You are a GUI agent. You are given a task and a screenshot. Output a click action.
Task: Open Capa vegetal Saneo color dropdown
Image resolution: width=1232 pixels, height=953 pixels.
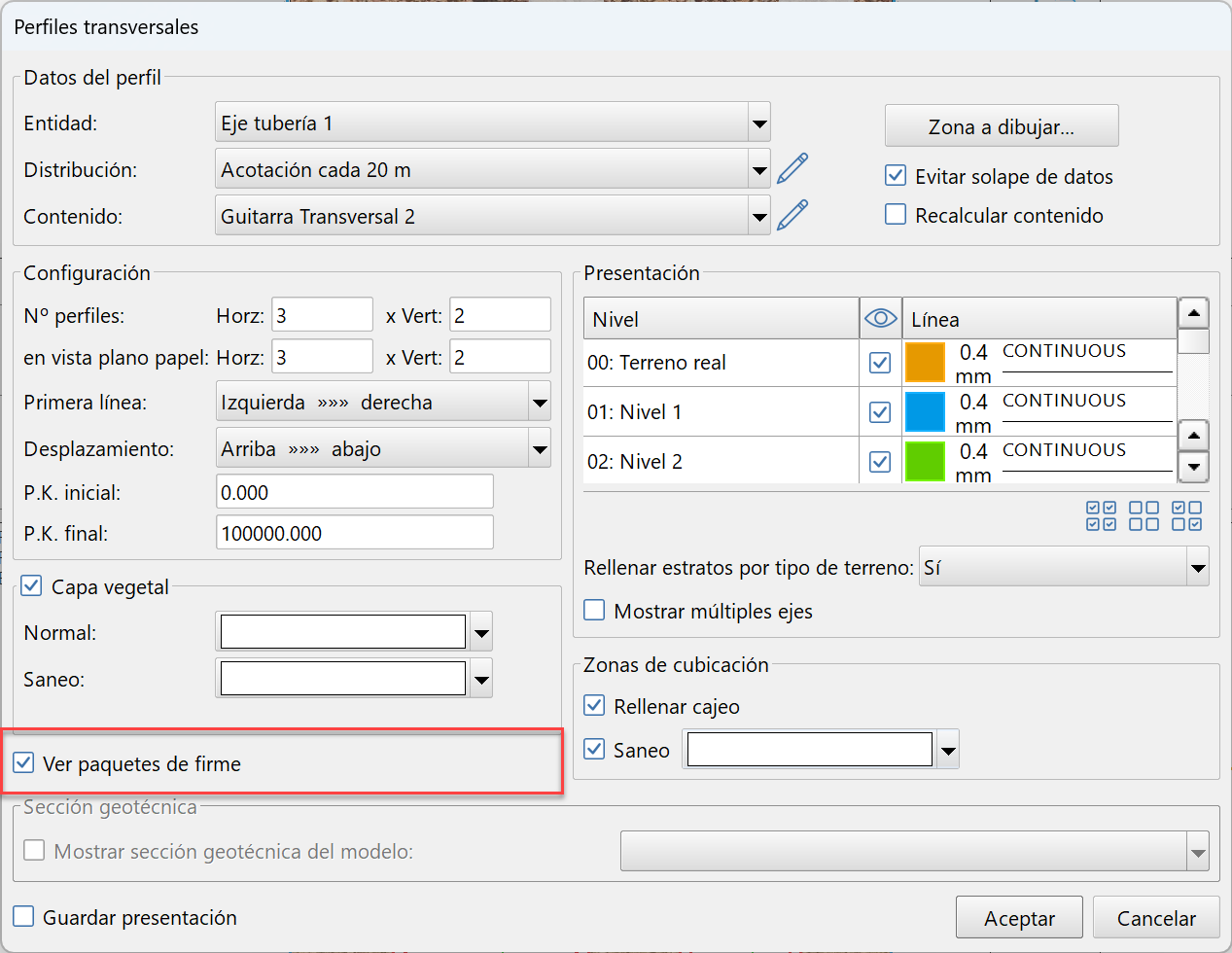point(480,679)
